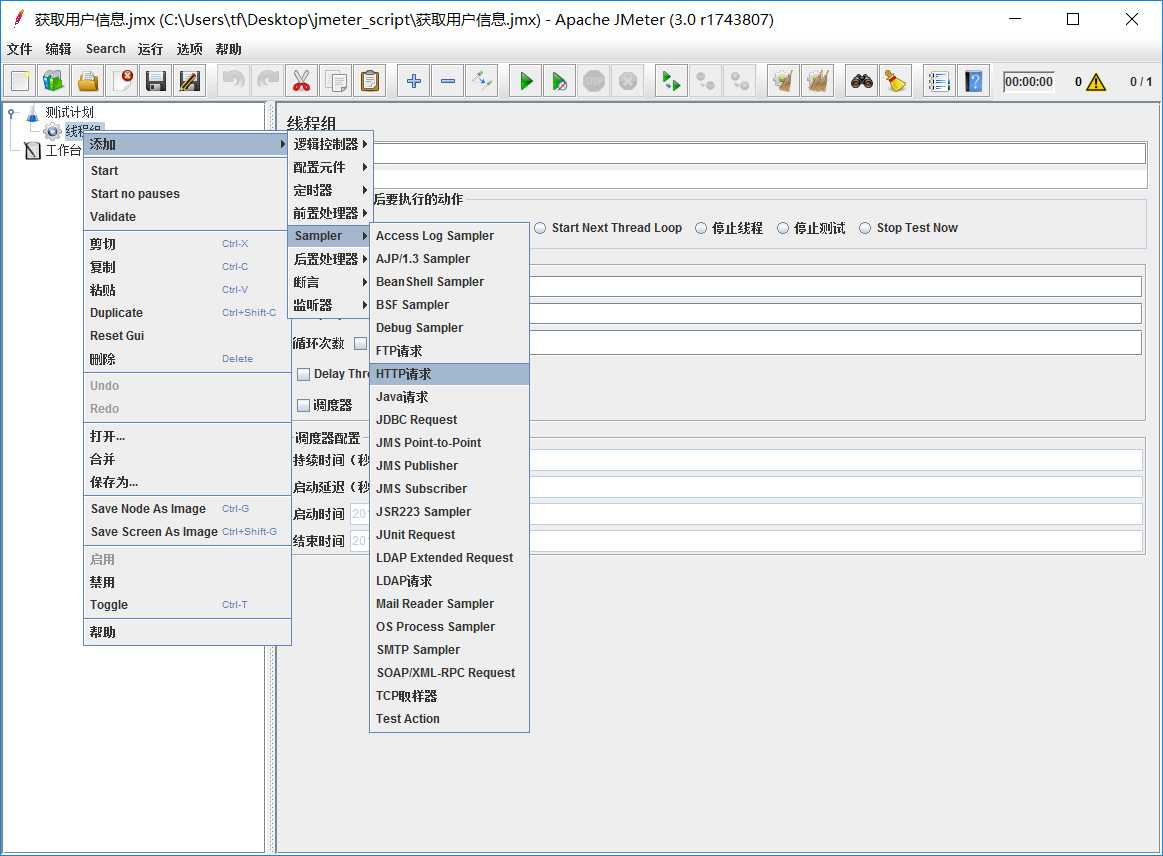Choose Debug Sampler entry
The image size is (1163, 856).
pos(449,328)
